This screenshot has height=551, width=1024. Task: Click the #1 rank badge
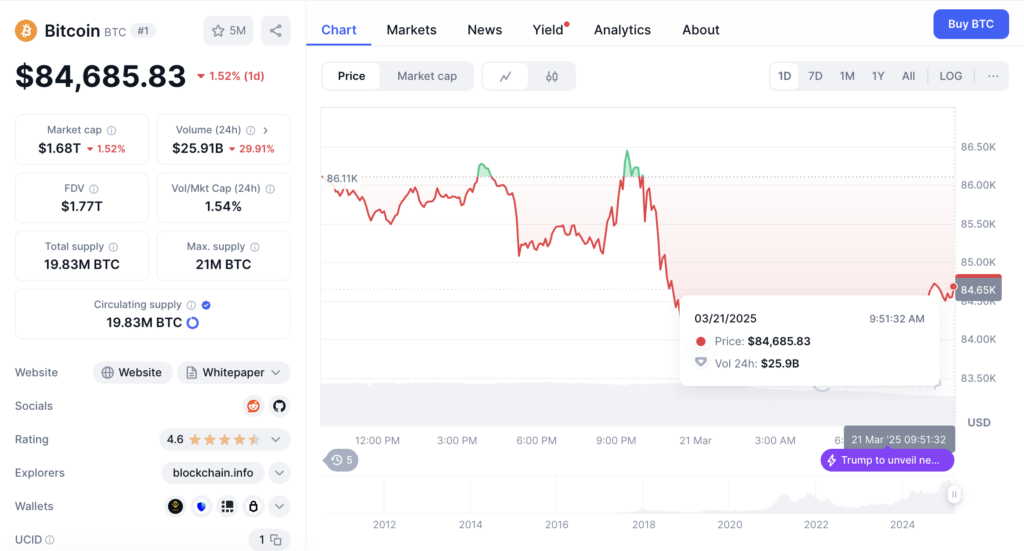[143, 31]
